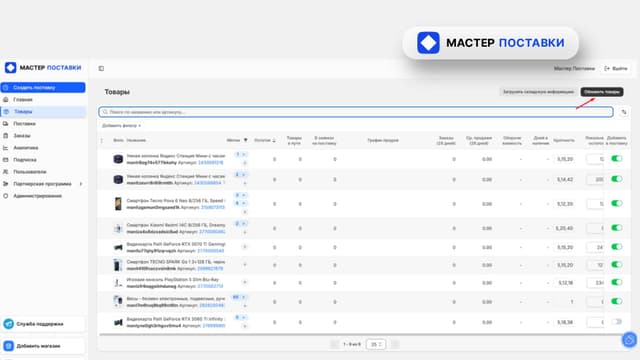
Task: Click the sidebar collapse icon
Action: 101,69
